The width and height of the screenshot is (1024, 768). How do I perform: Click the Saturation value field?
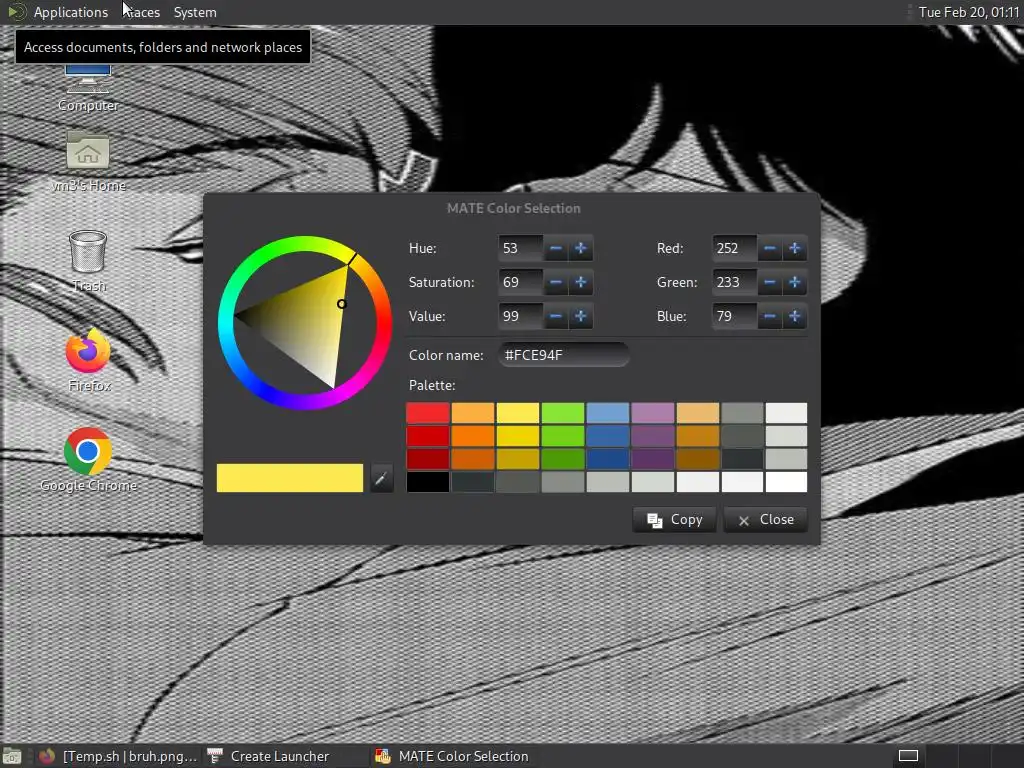coord(520,282)
